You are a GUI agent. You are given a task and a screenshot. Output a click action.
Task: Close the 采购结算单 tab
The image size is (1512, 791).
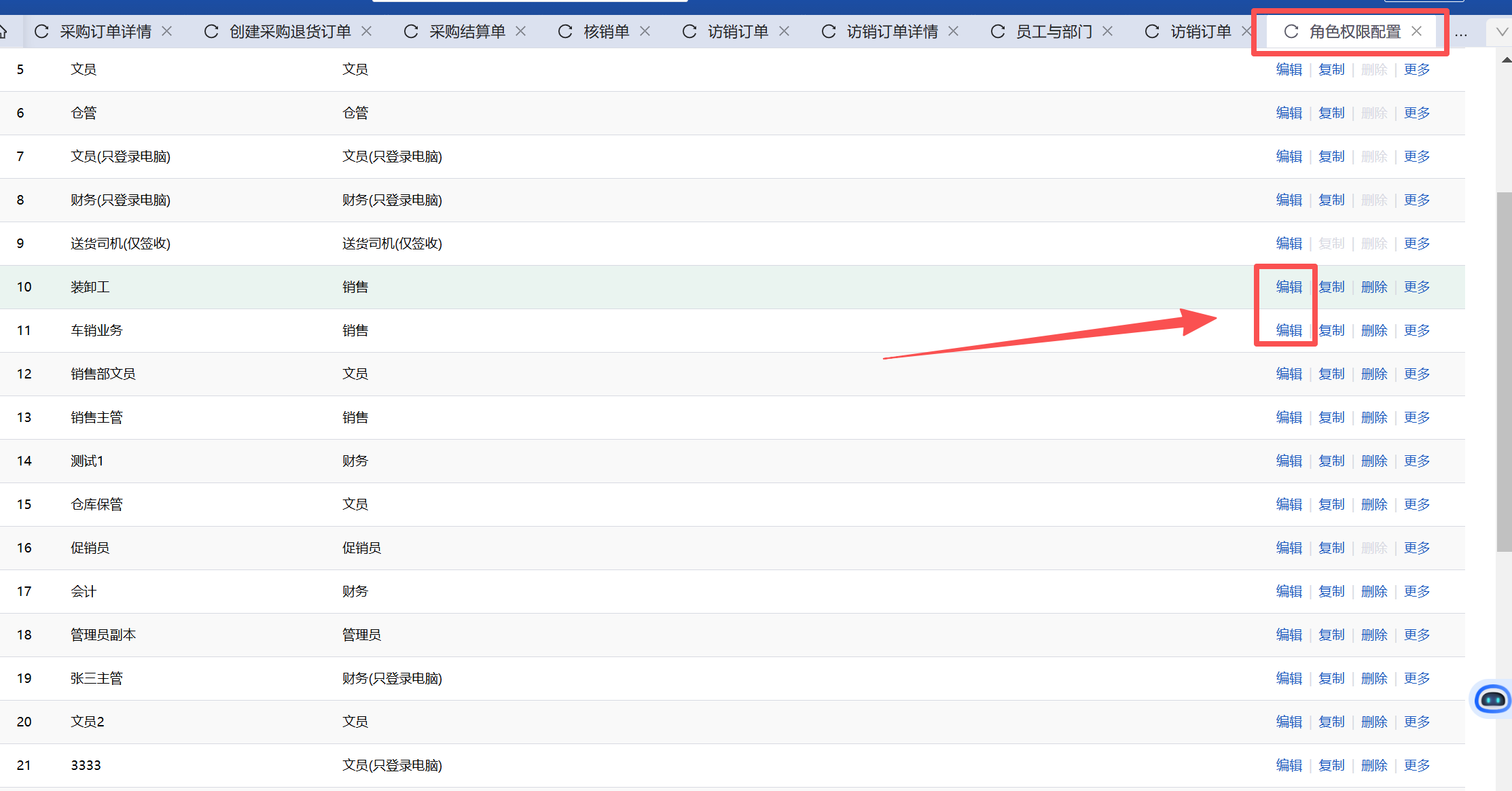[x=521, y=31]
